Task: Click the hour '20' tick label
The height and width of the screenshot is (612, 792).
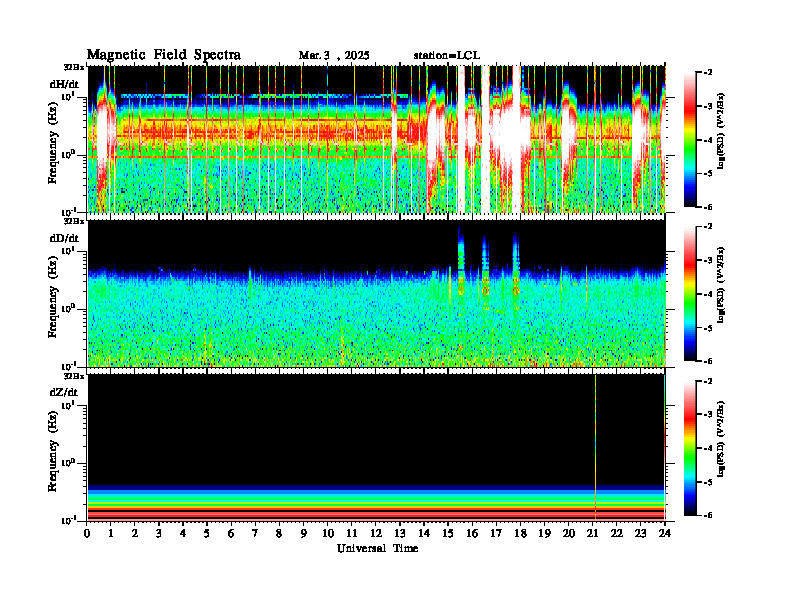Action: pos(569,534)
